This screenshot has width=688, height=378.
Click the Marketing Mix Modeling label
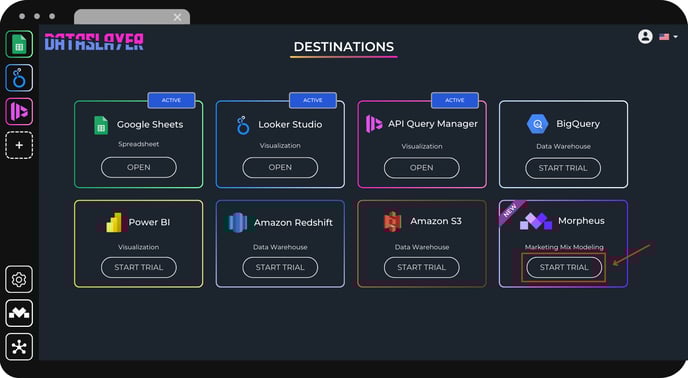[x=564, y=247]
